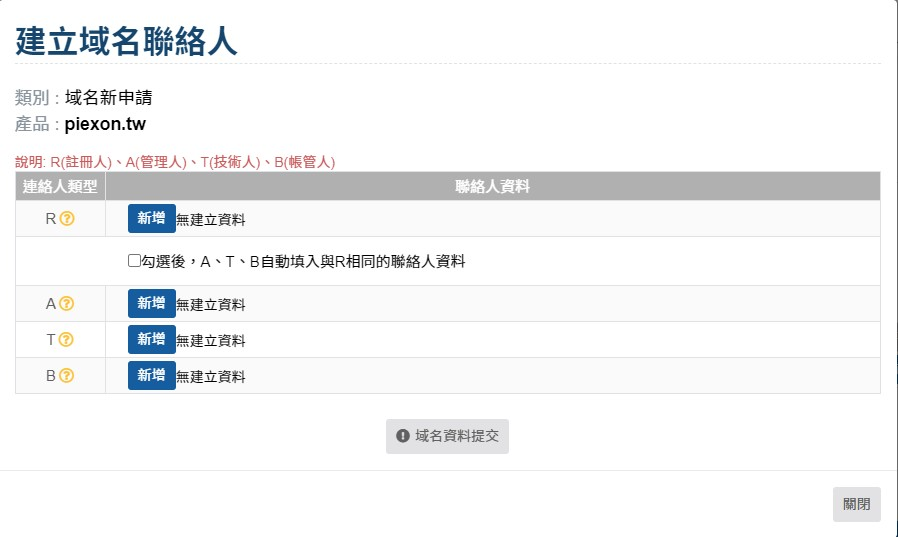Click the 勾選後 auto-fill label text
The height and width of the screenshot is (537, 898).
pyautogui.click(x=304, y=262)
